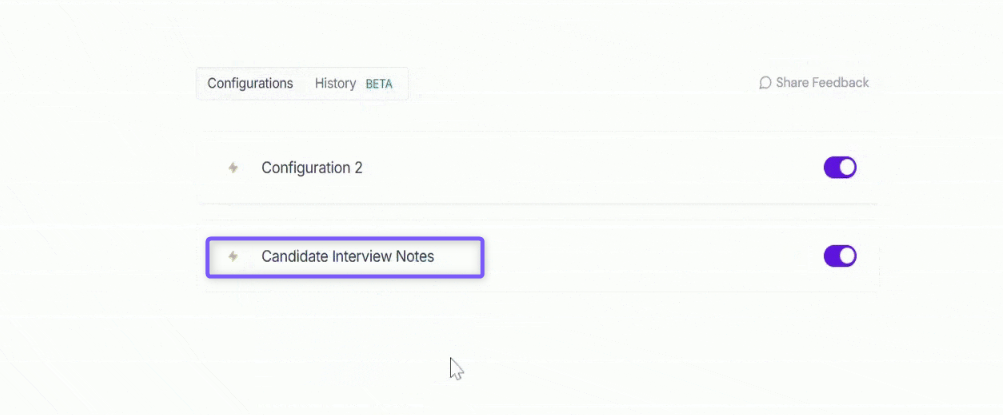Click the word History in the tab bar

[x=335, y=84]
